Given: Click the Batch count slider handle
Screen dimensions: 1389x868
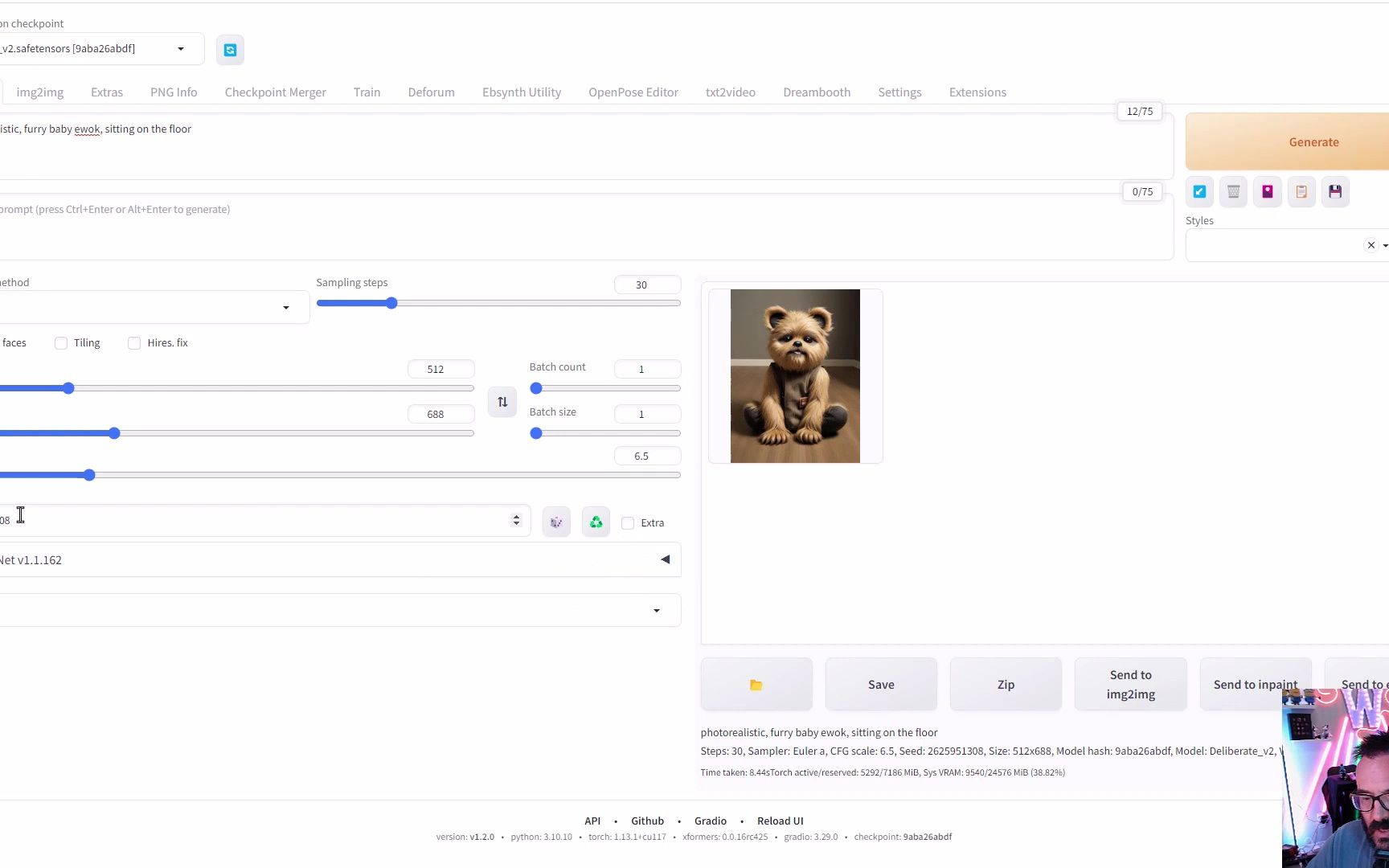Looking at the screenshot, I should point(536,388).
